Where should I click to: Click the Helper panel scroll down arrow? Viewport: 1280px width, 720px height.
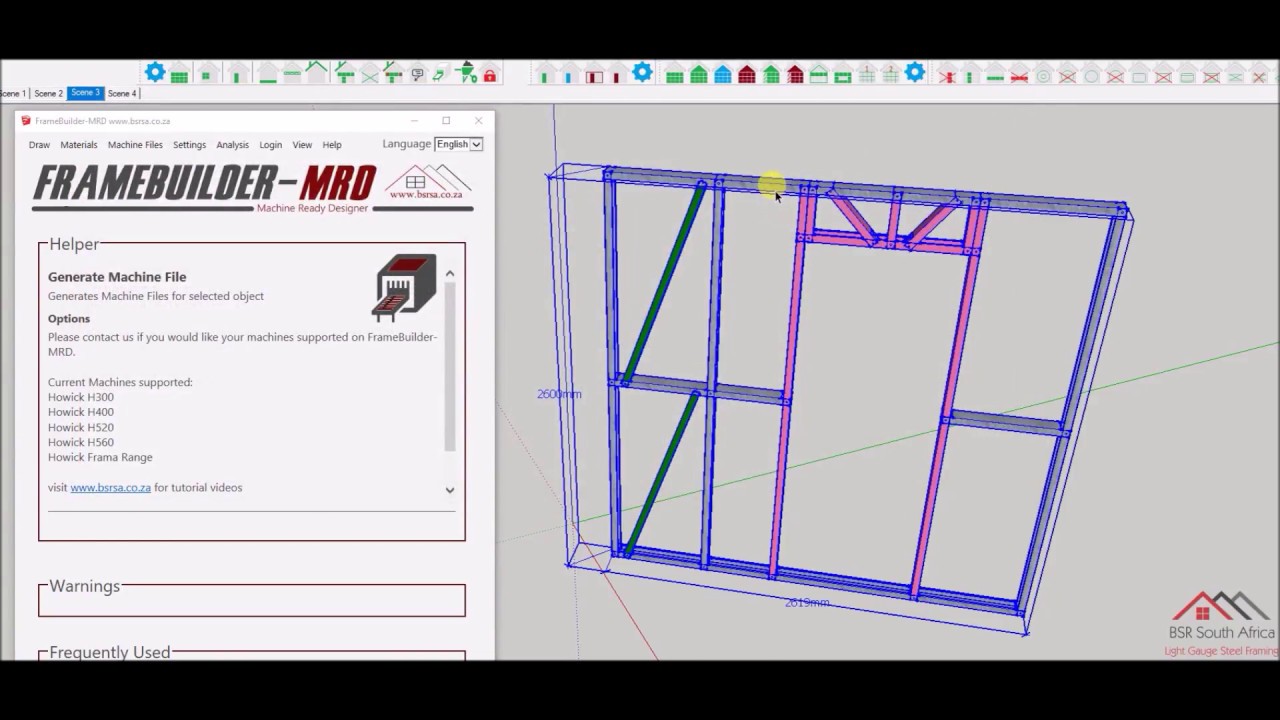pyautogui.click(x=450, y=490)
